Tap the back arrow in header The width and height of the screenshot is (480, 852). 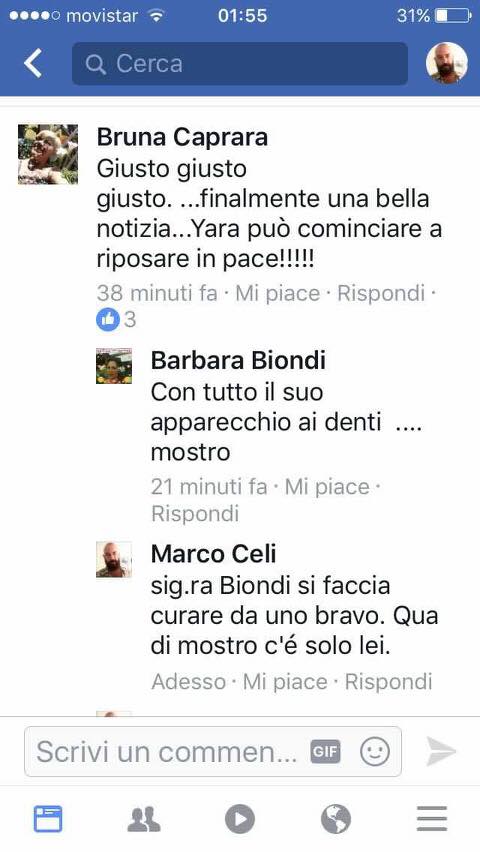click(33, 63)
